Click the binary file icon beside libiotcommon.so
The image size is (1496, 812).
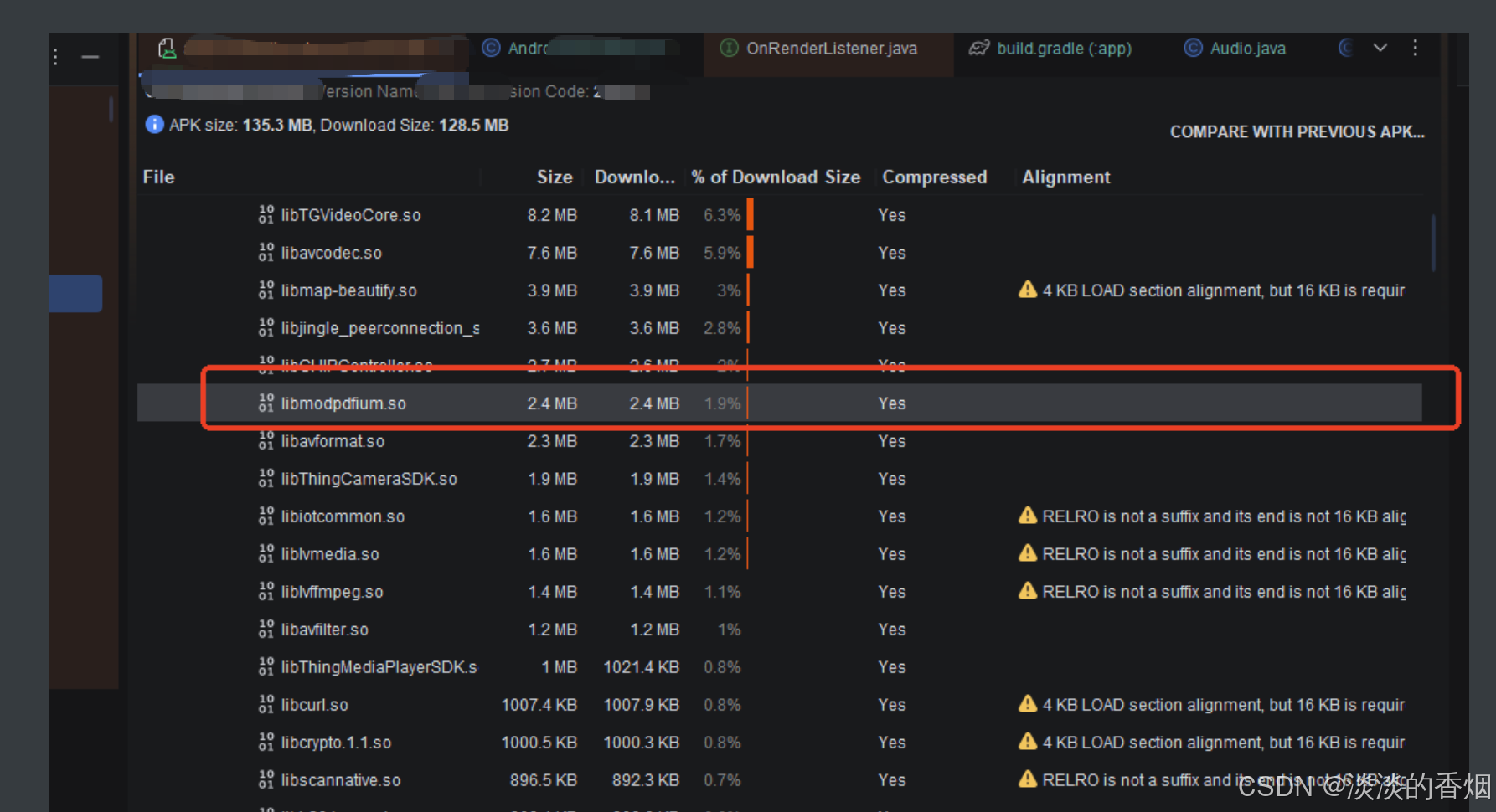click(266, 516)
